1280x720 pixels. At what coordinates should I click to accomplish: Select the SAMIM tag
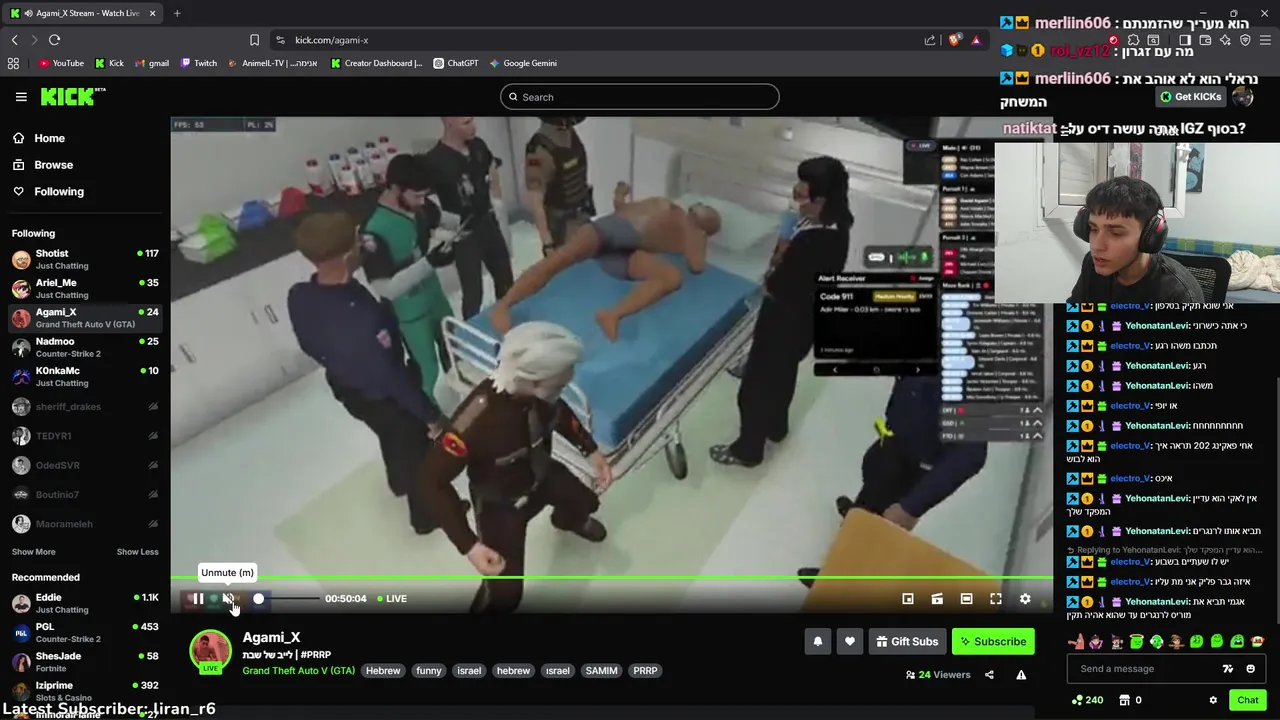(x=601, y=671)
